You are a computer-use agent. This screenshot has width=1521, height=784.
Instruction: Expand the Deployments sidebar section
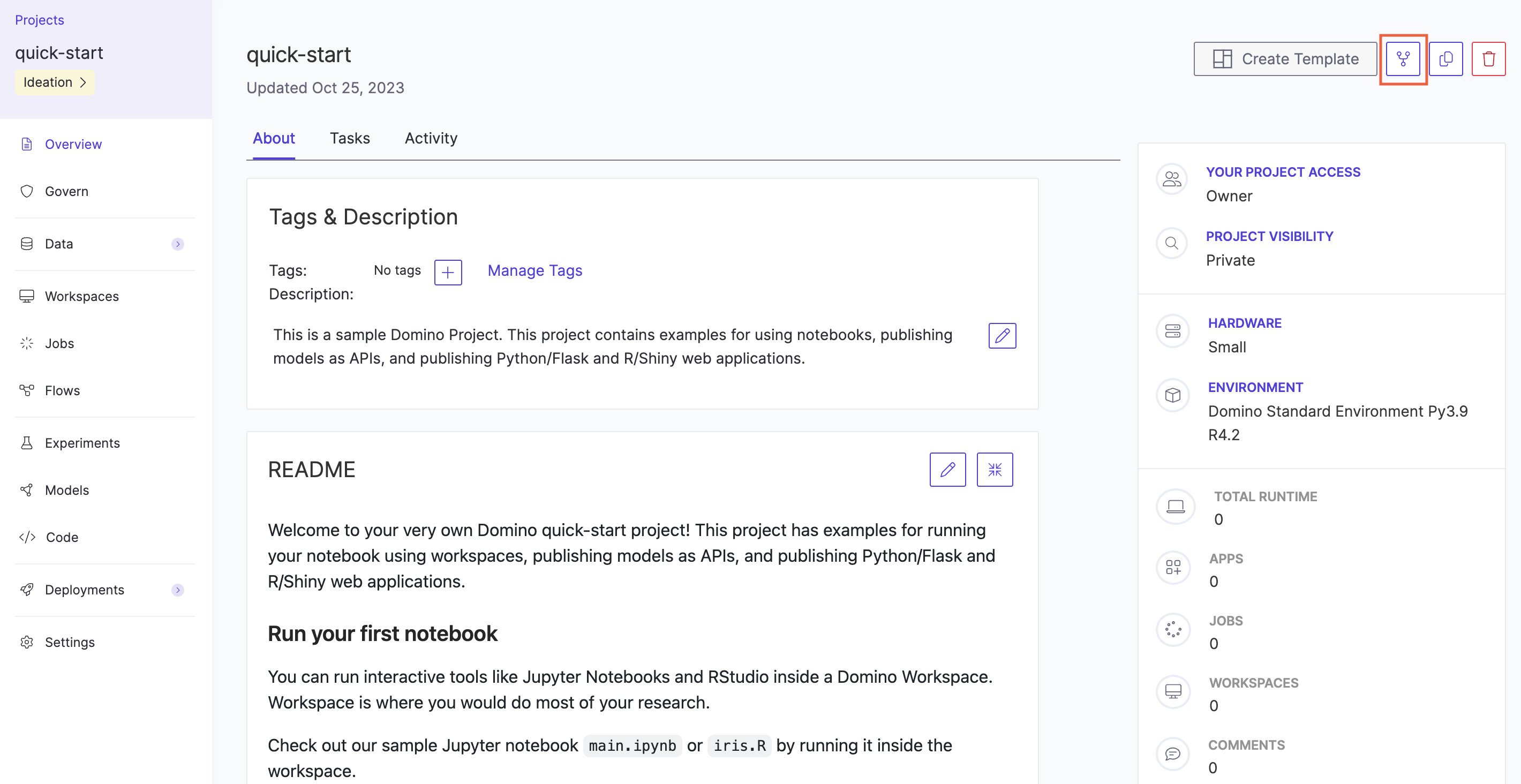point(178,589)
